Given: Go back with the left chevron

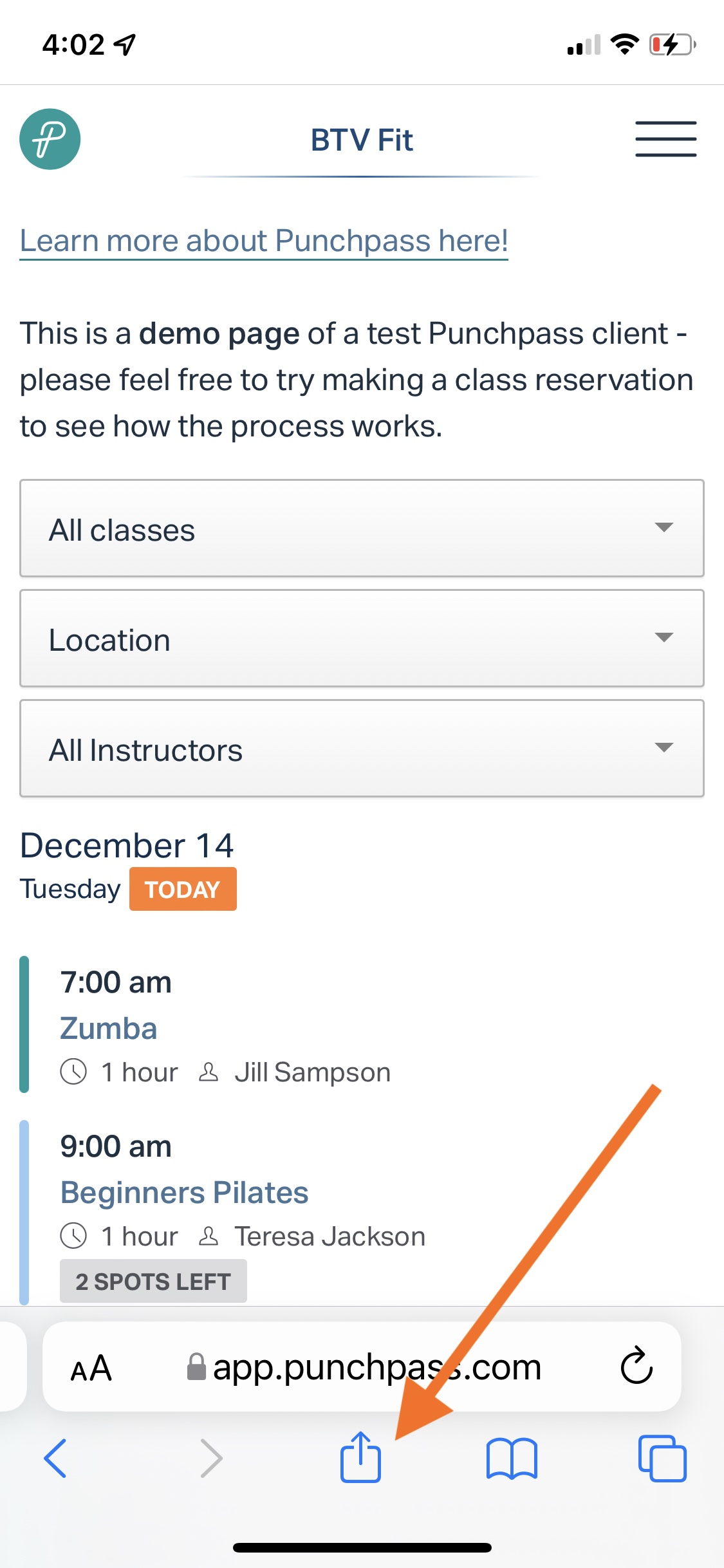Looking at the screenshot, I should point(55,1458).
